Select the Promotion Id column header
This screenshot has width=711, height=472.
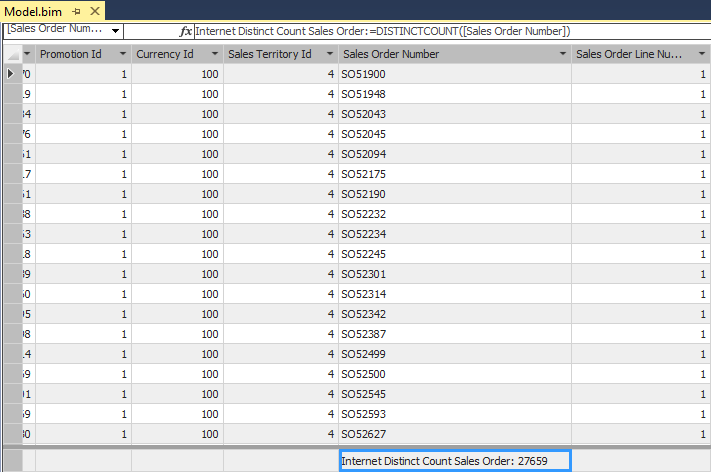[83, 54]
